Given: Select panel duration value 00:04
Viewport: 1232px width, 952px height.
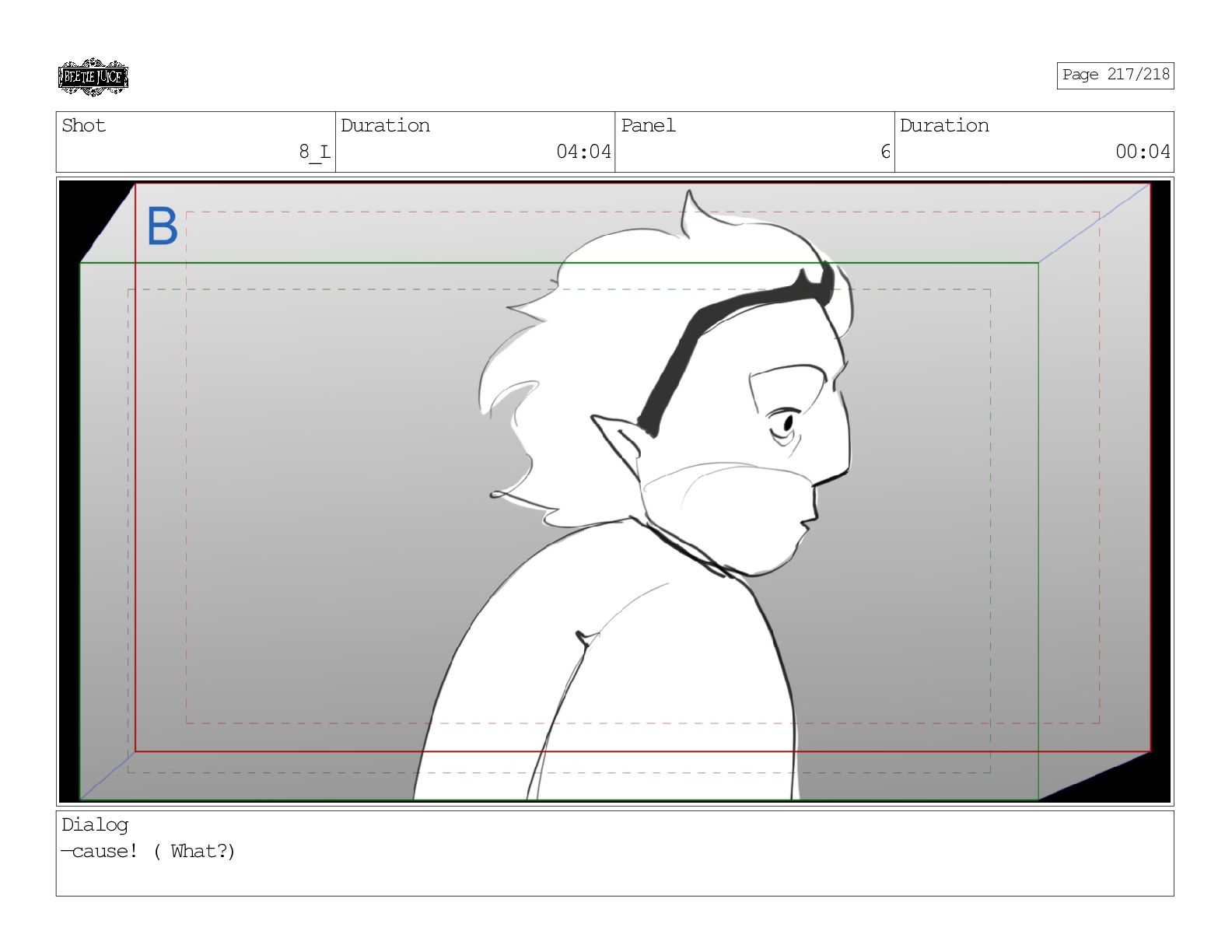Looking at the screenshot, I should (1143, 152).
